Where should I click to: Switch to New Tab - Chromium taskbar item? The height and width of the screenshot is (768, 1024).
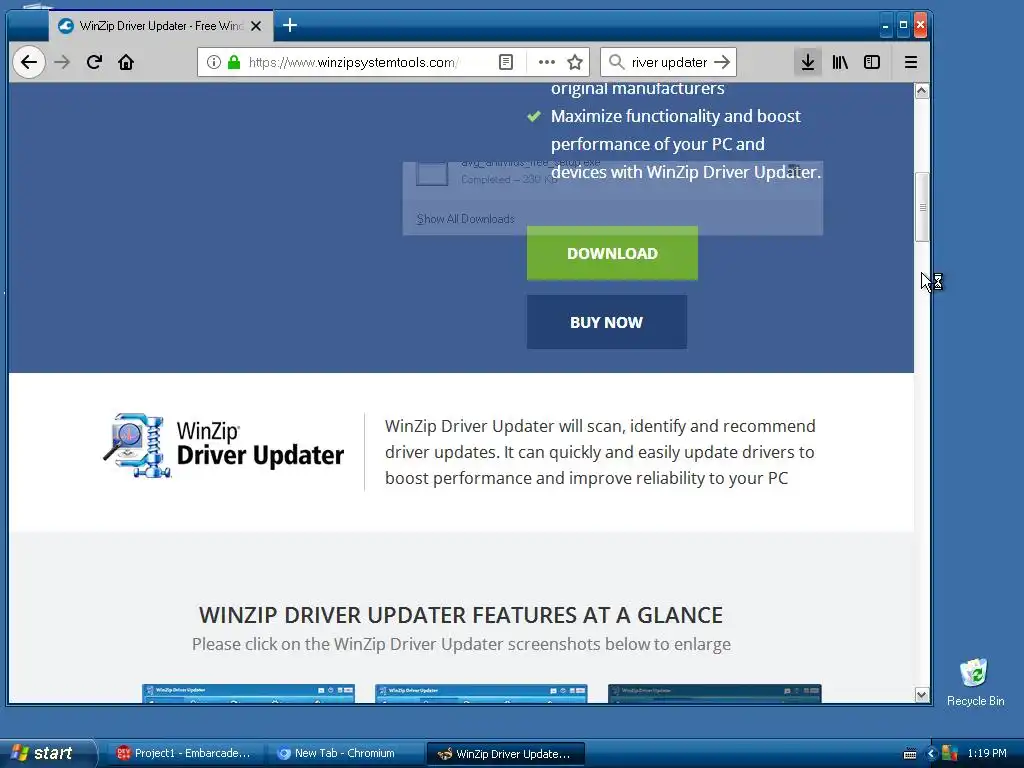click(x=344, y=753)
